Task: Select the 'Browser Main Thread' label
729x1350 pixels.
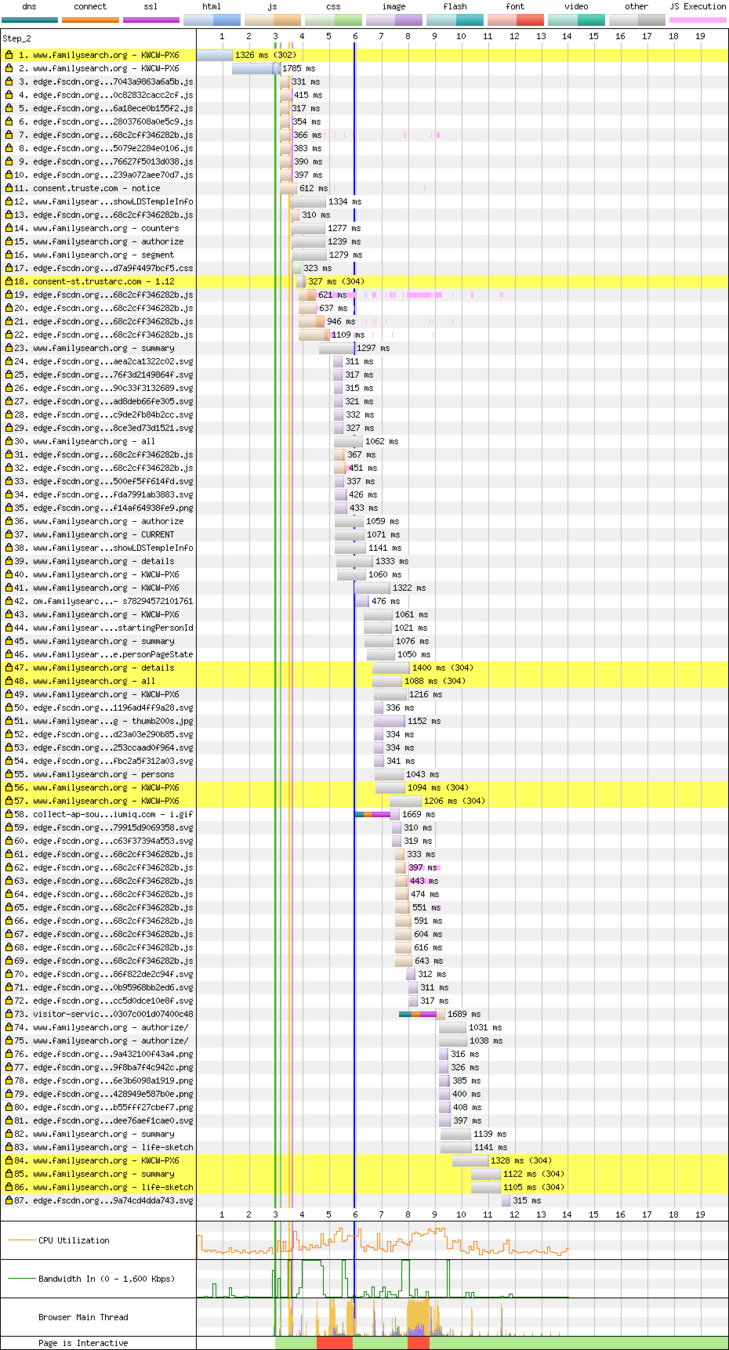Action: 84,1317
